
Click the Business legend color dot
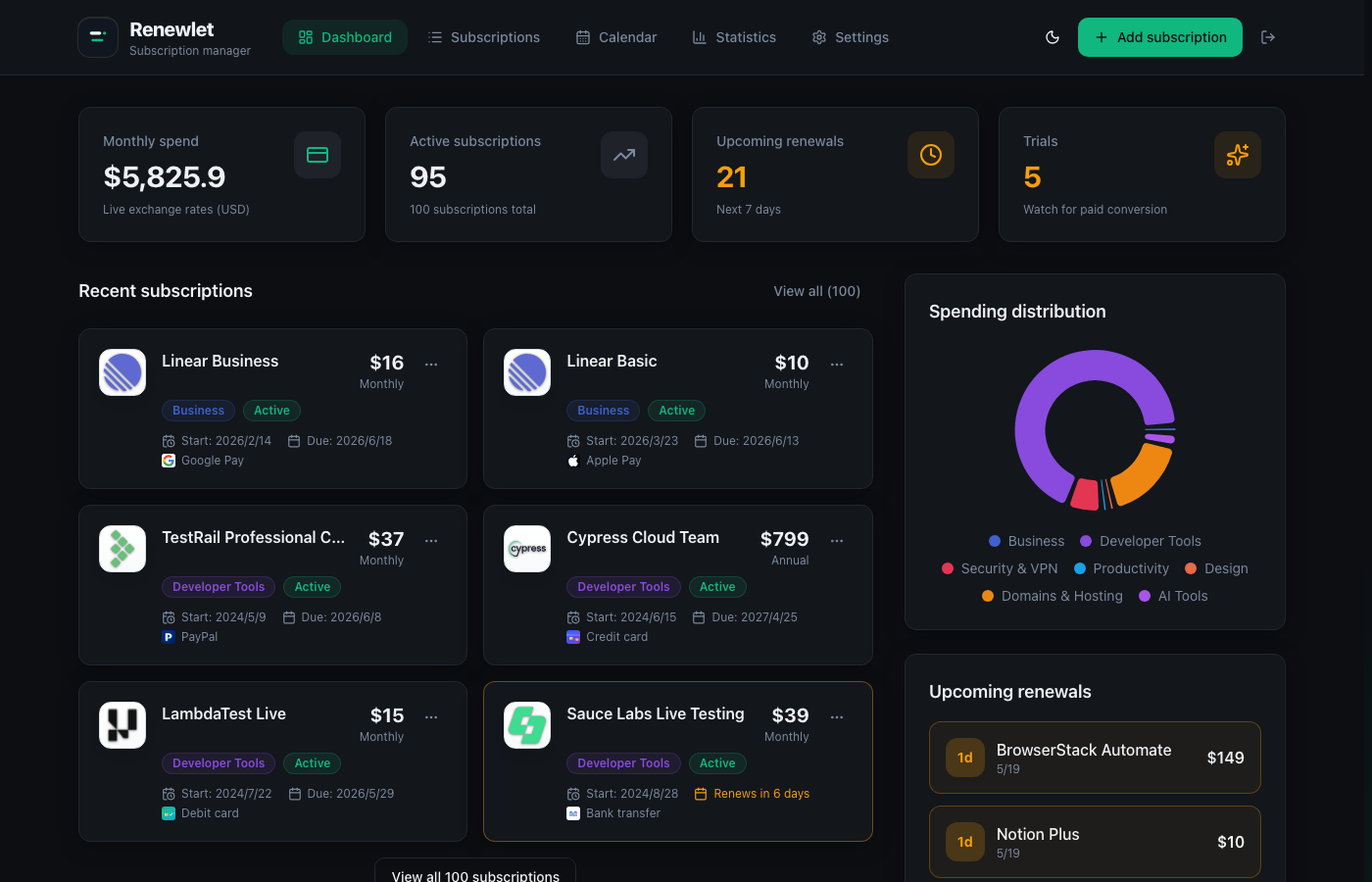point(995,541)
